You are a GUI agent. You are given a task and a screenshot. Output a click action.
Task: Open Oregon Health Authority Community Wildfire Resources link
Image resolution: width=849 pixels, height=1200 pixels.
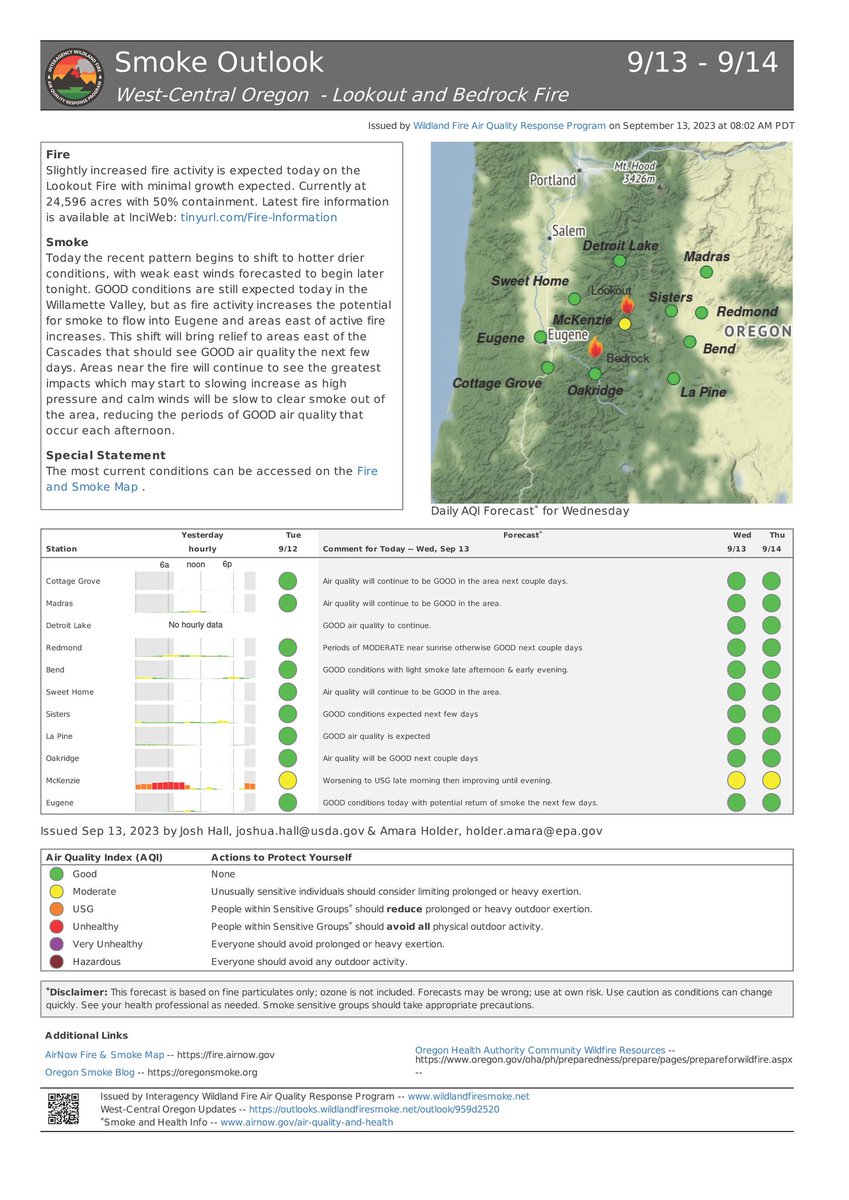(540, 1050)
